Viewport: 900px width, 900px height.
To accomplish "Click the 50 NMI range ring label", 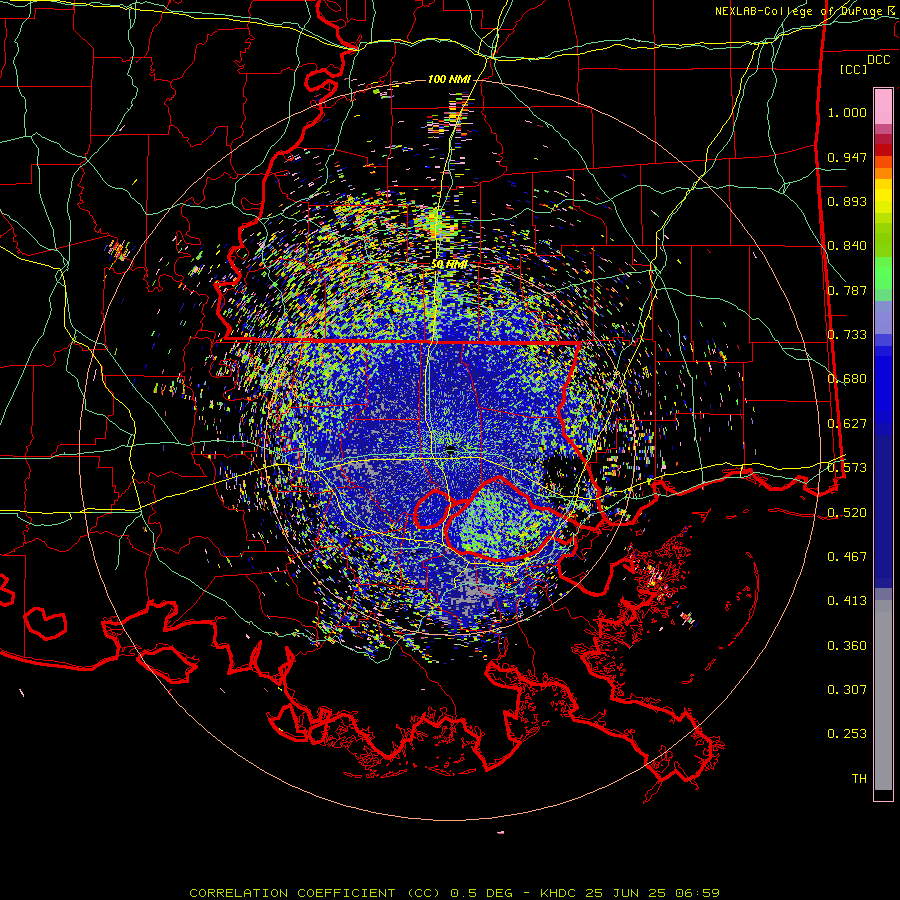I will [449, 265].
